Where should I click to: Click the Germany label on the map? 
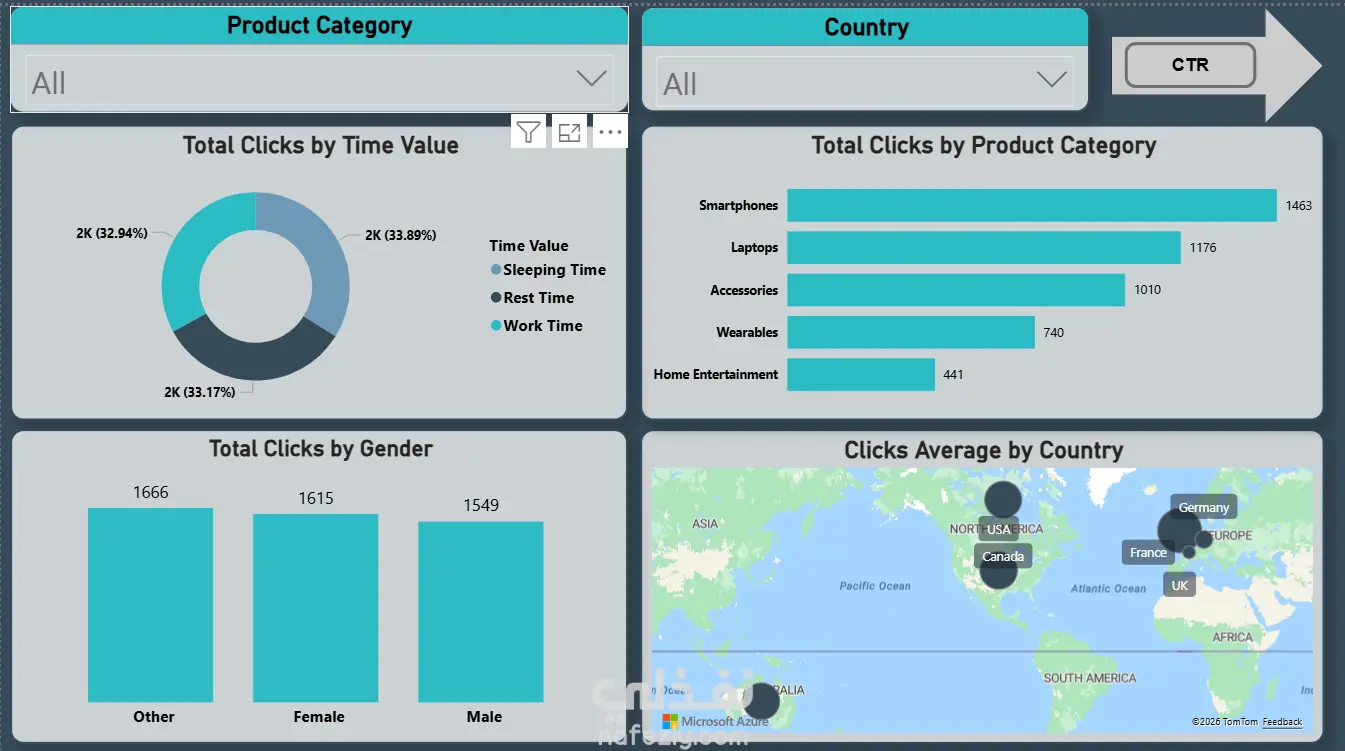tap(1204, 508)
